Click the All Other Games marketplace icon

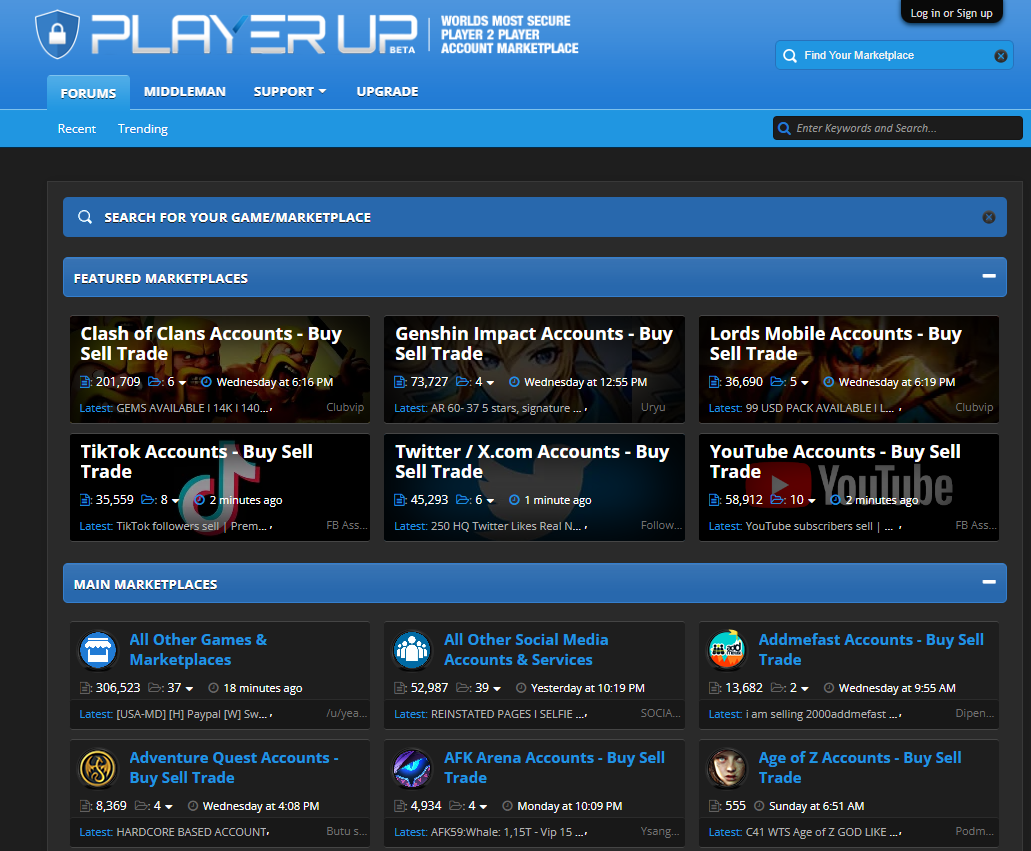coord(98,650)
